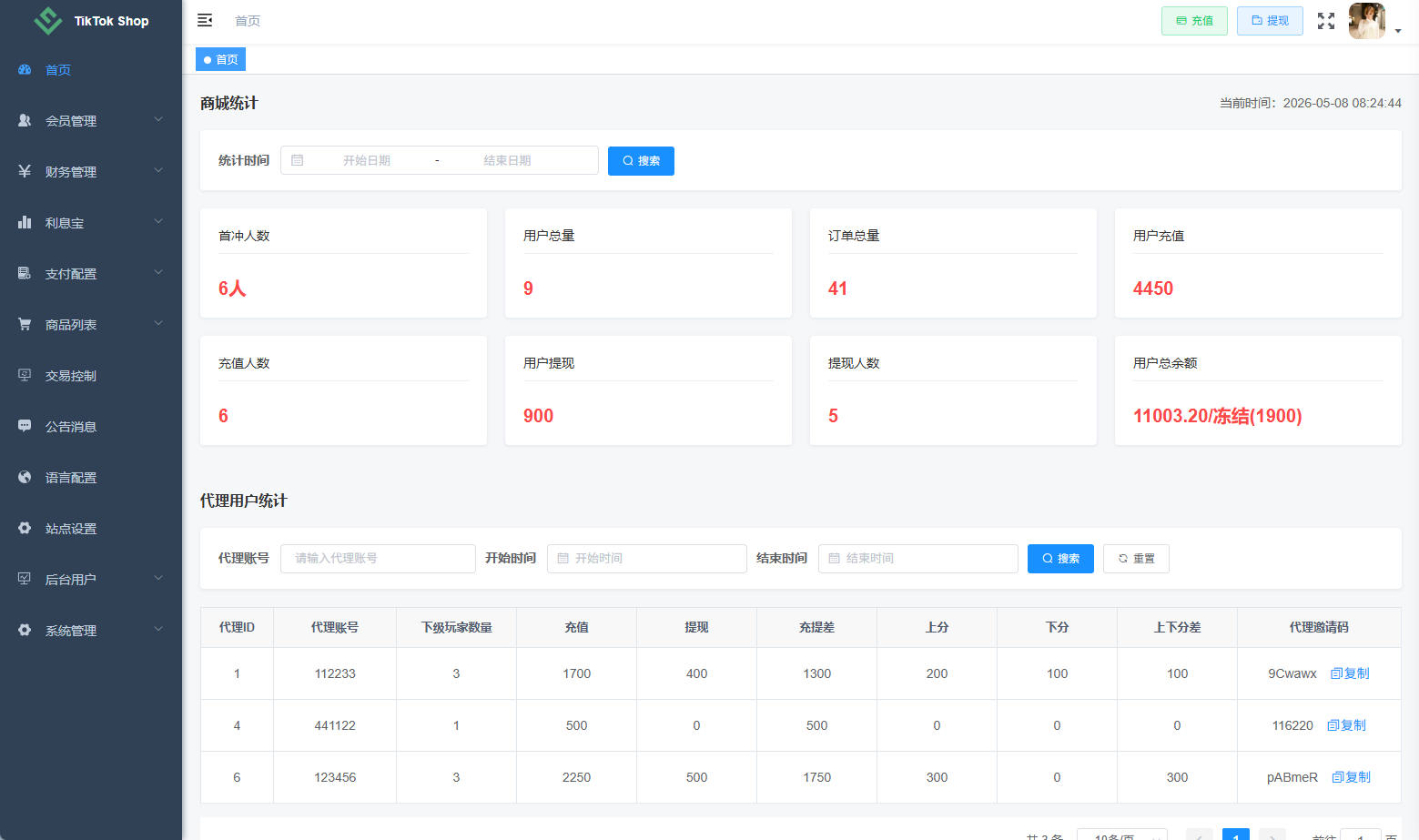The image size is (1419, 840).
Task: Open the 公告消息 menu item
Action: pos(91,426)
